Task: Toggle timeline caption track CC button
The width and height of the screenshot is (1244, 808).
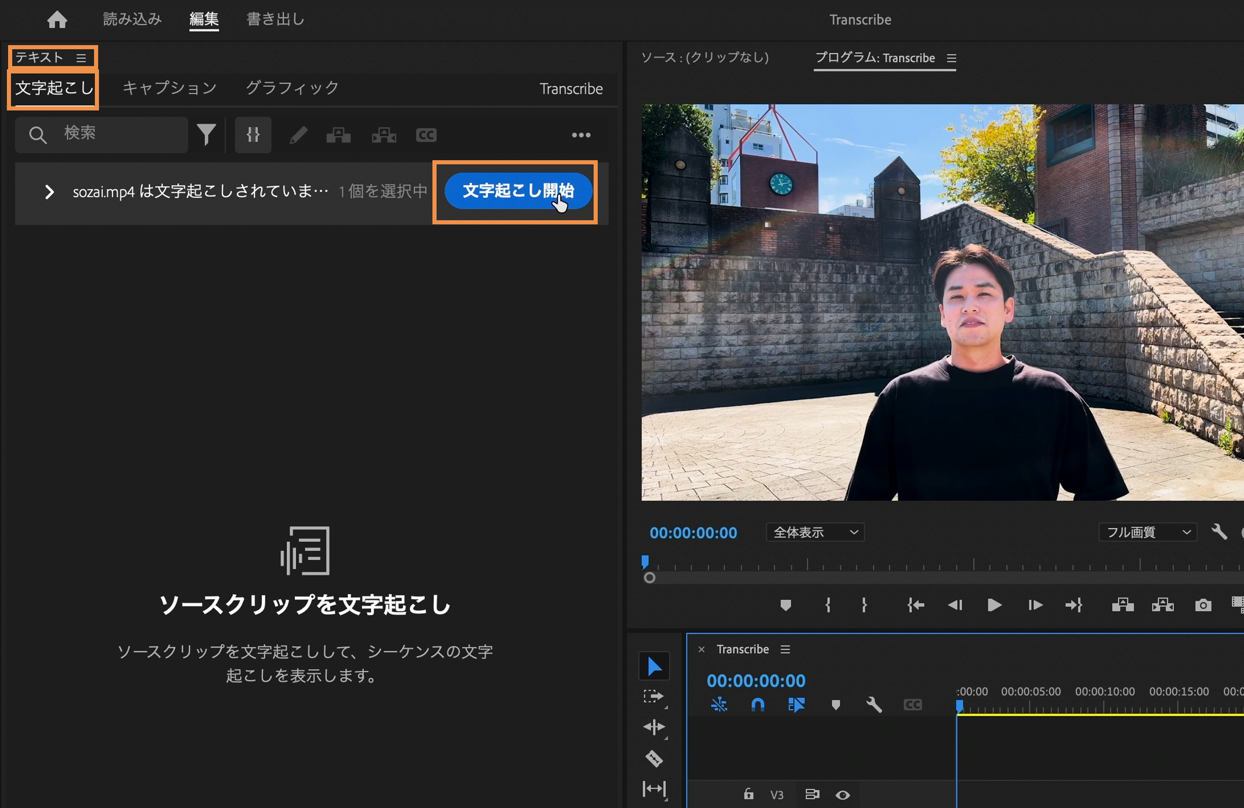Action: pos(913,705)
